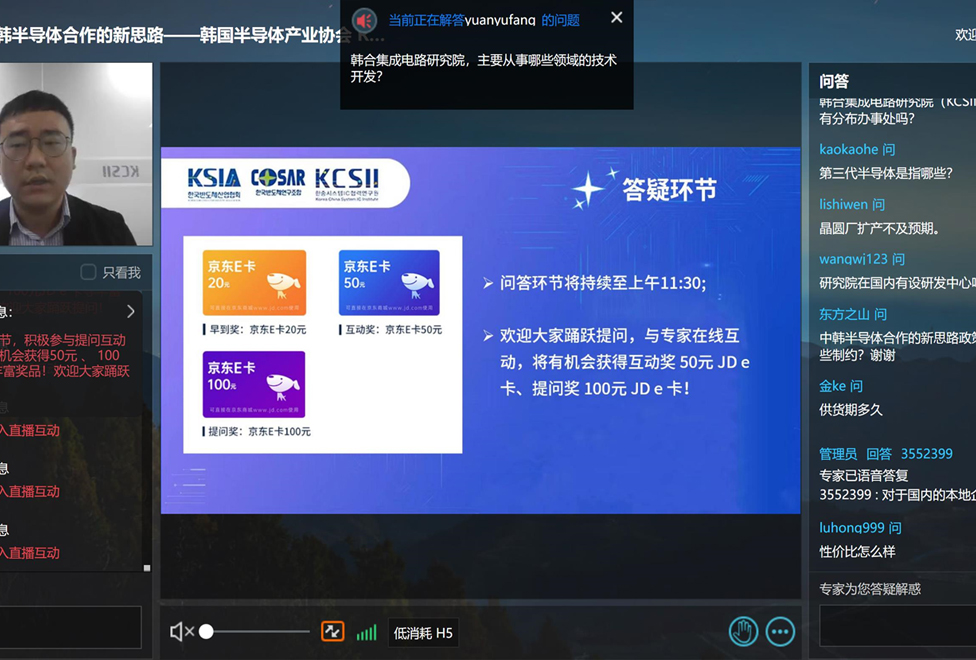The height and width of the screenshot is (660, 976).
Task: Select question 第三代半导体是指哪些?
Action: [885, 173]
